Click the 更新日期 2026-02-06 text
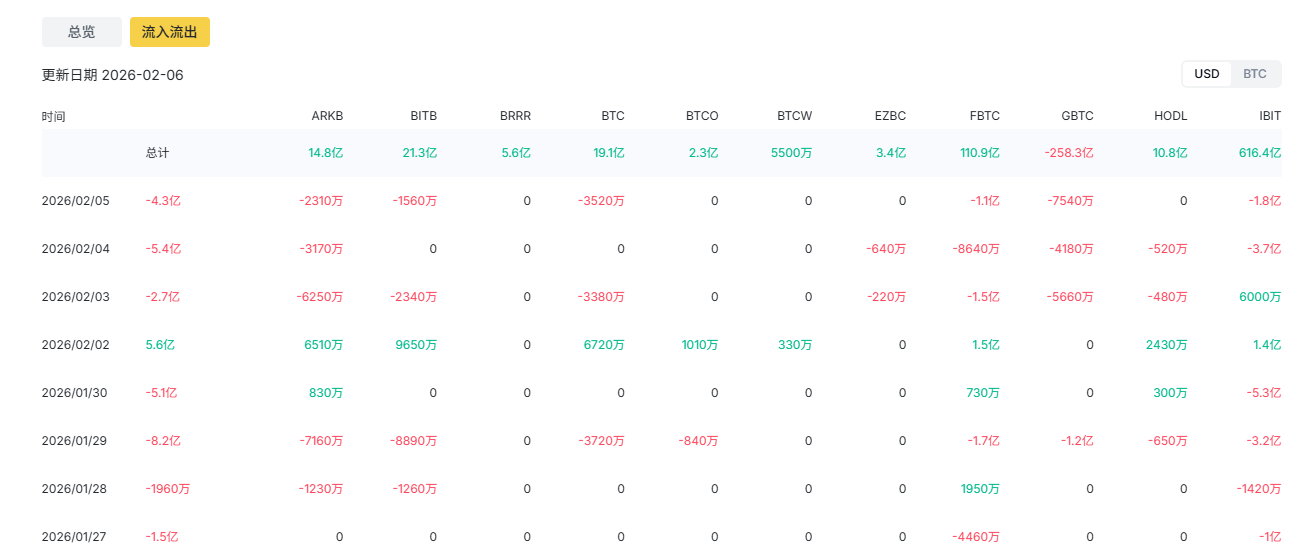Image resolution: width=1304 pixels, height=560 pixels. tap(113, 75)
